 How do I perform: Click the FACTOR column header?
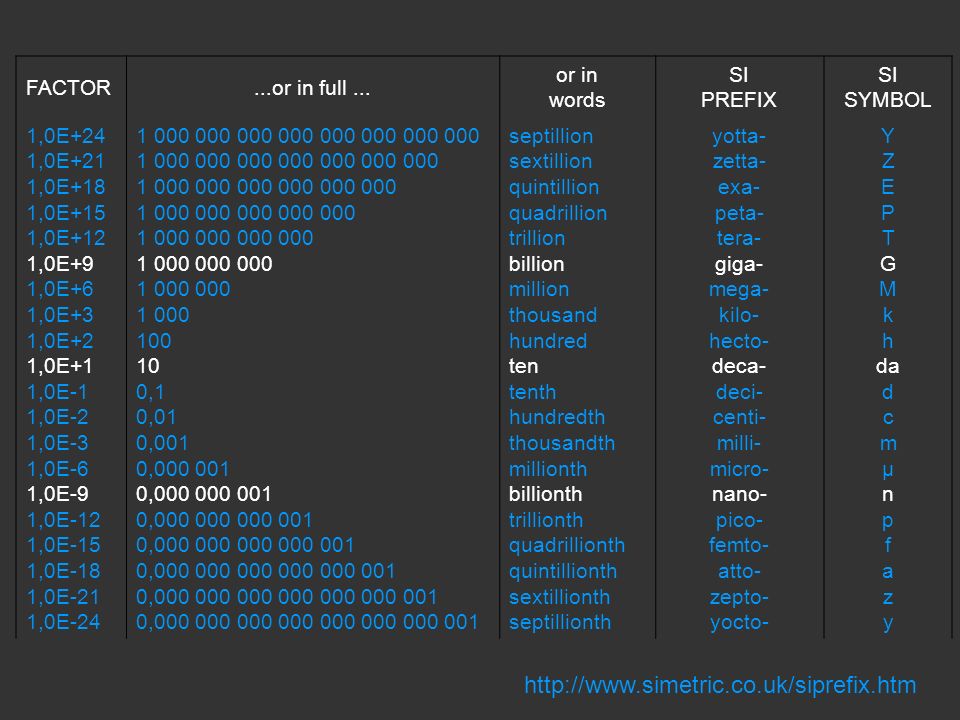point(69,88)
